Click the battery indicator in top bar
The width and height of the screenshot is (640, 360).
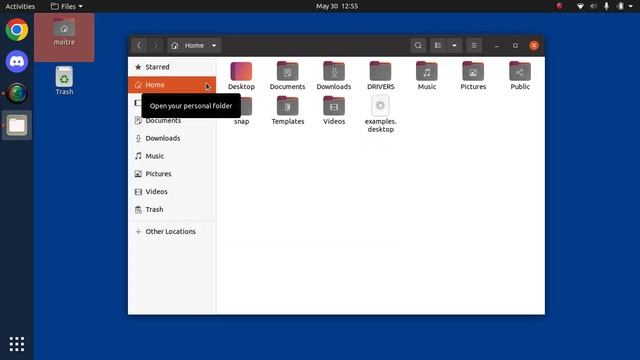tap(620, 6)
